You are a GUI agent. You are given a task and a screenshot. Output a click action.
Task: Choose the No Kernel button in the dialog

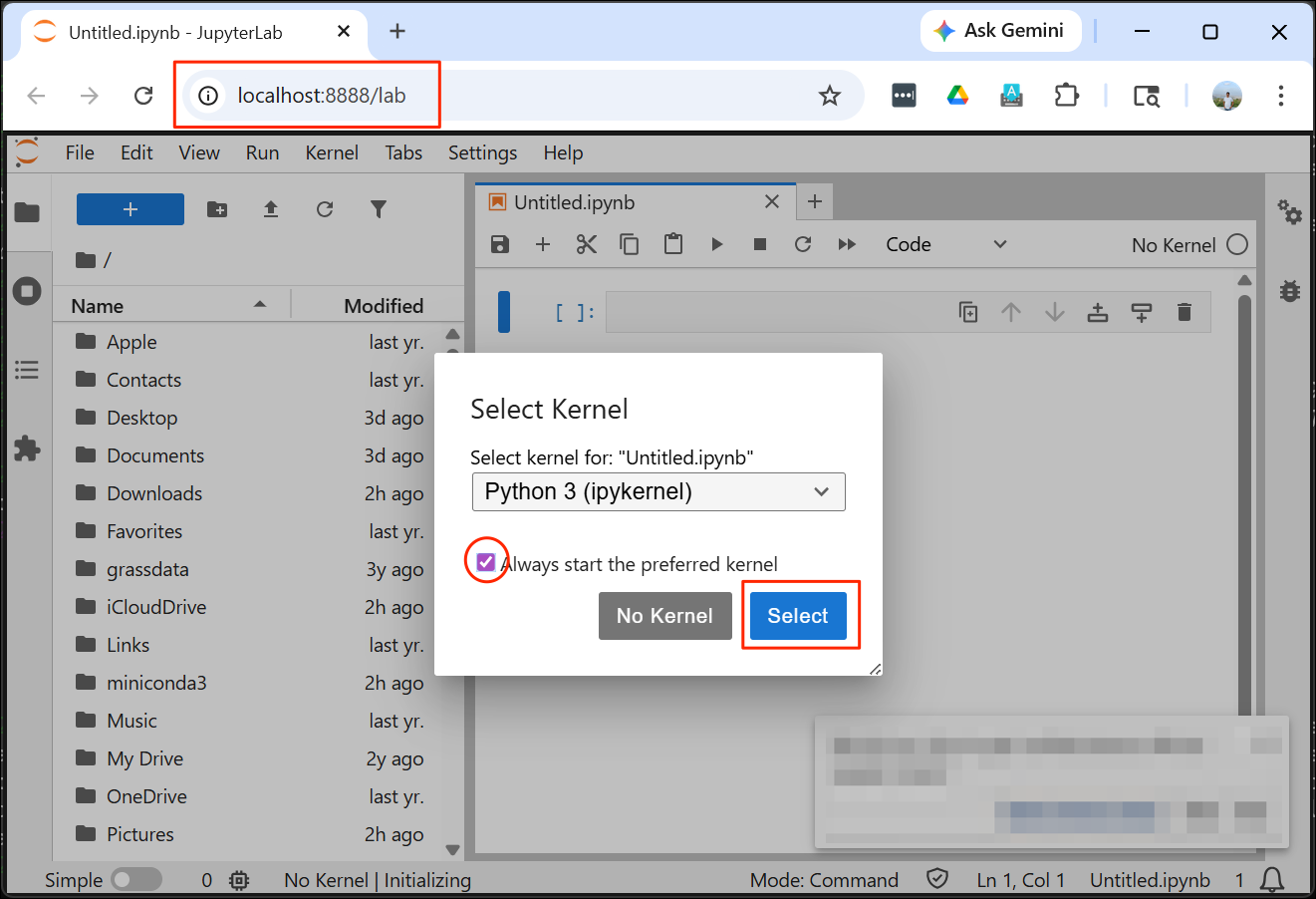tap(664, 616)
